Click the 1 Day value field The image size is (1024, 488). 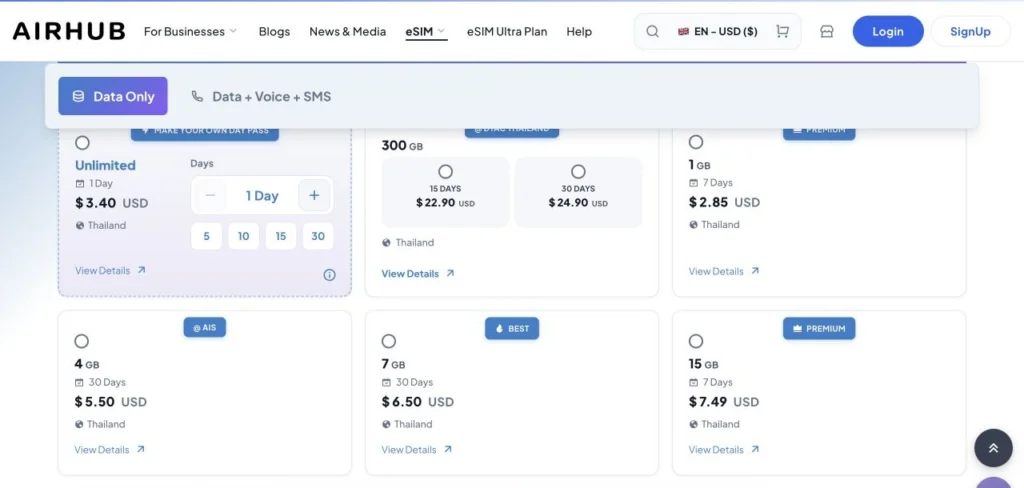click(x=262, y=195)
